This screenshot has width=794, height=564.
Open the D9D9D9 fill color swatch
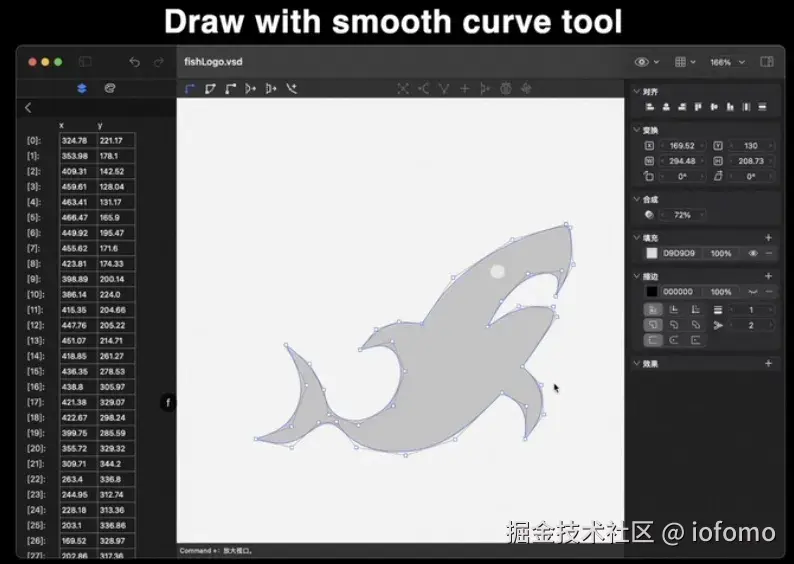click(652, 253)
